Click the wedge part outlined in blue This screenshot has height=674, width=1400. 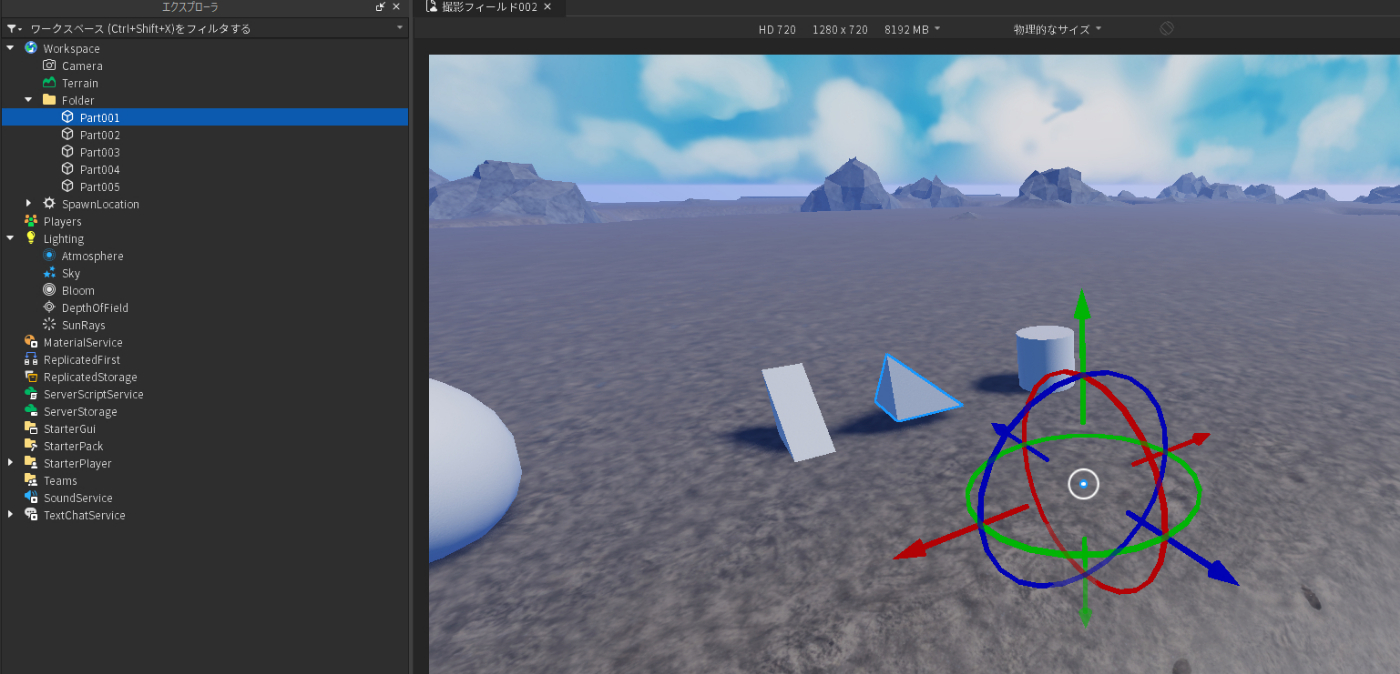tap(910, 395)
